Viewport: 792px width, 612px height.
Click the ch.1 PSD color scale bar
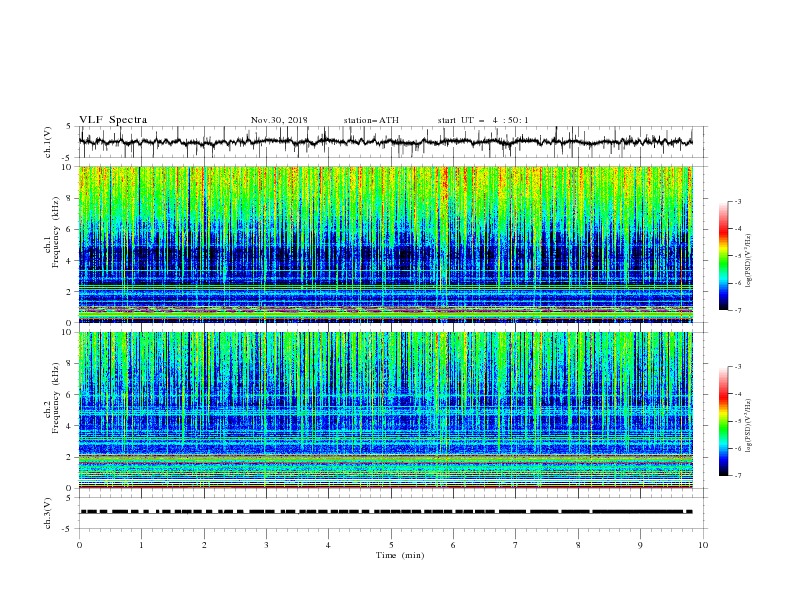(724, 255)
